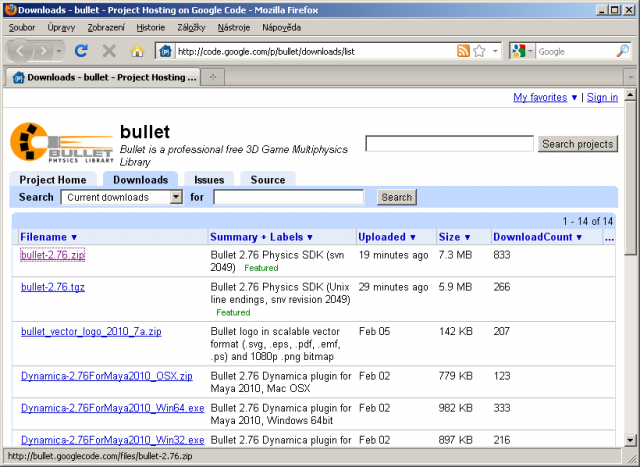Click the scrollbar down arrow

(630, 440)
